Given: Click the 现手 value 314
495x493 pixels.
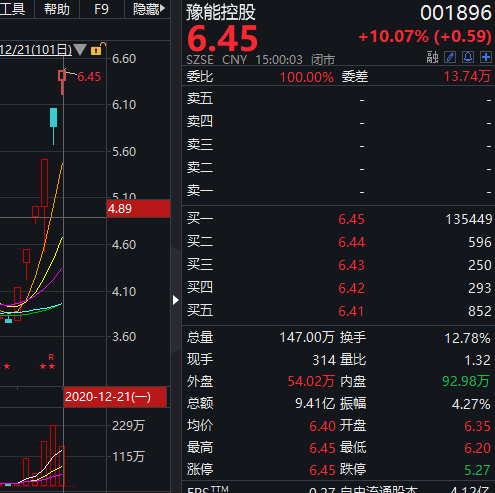Looking at the screenshot, I should pyautogui.click(x=324, y=360).
